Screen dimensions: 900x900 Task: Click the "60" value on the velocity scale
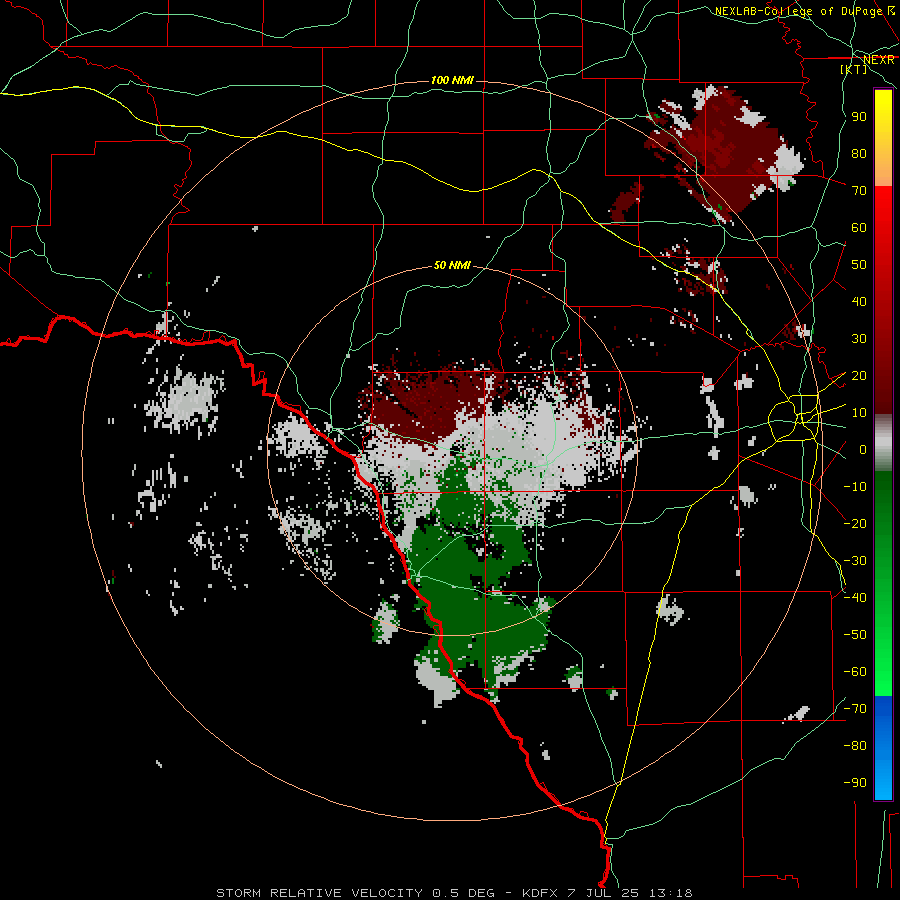click(x=859, y=227)
